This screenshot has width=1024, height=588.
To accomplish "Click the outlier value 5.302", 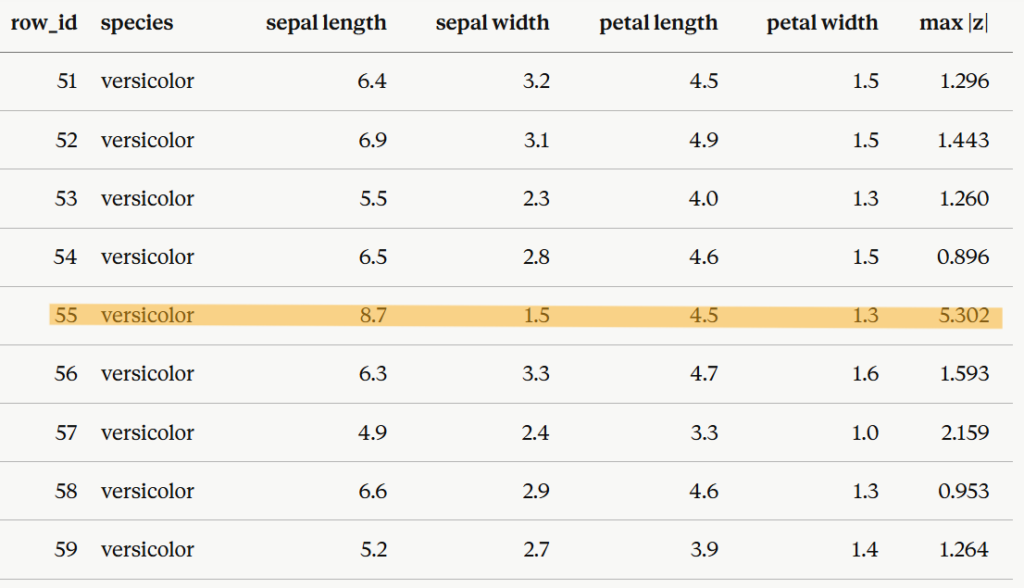I will coord(964,316).
